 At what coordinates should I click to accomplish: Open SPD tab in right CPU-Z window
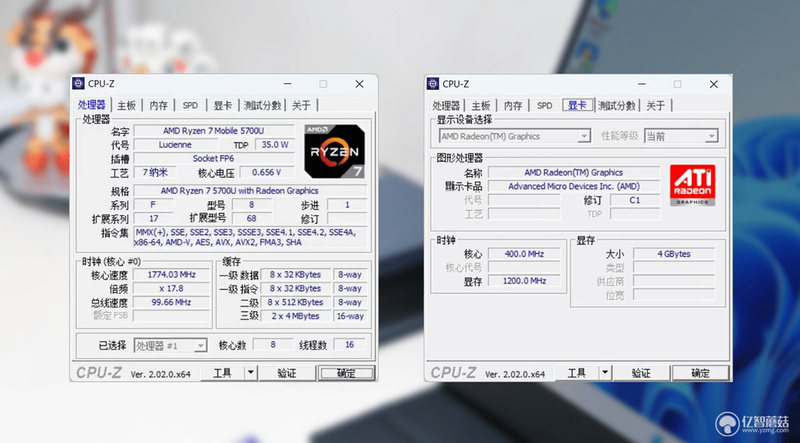[x=544, y=105]
